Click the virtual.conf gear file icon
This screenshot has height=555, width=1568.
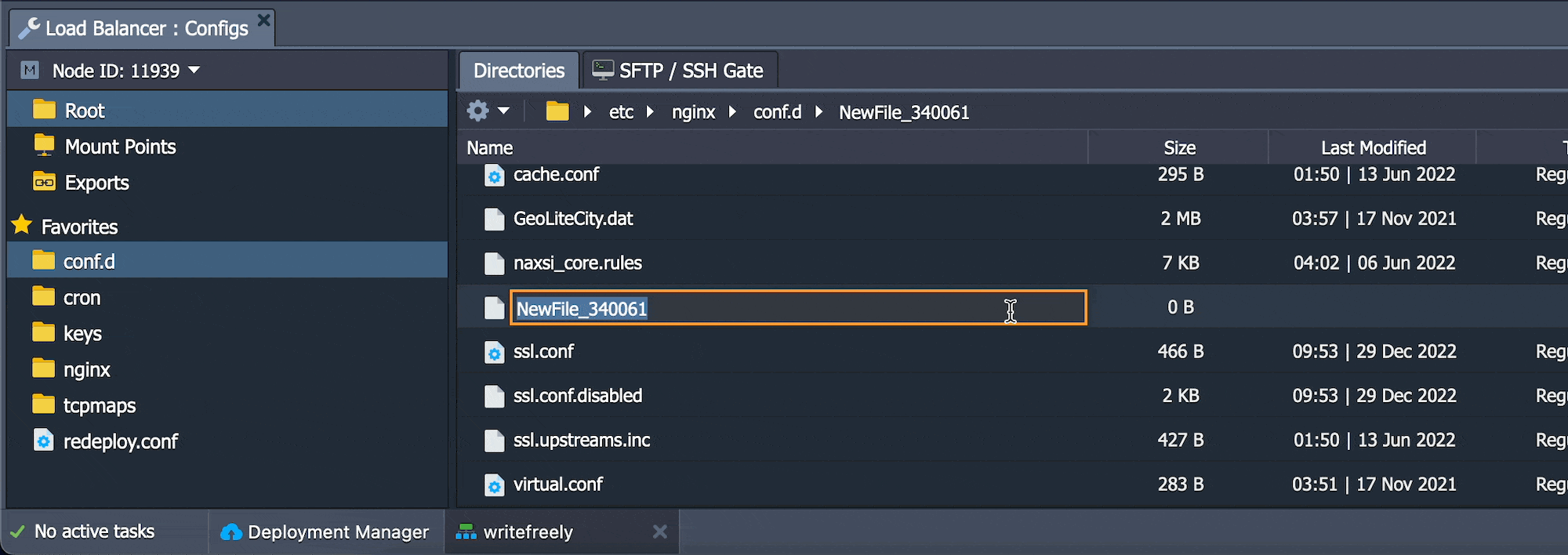494,485
